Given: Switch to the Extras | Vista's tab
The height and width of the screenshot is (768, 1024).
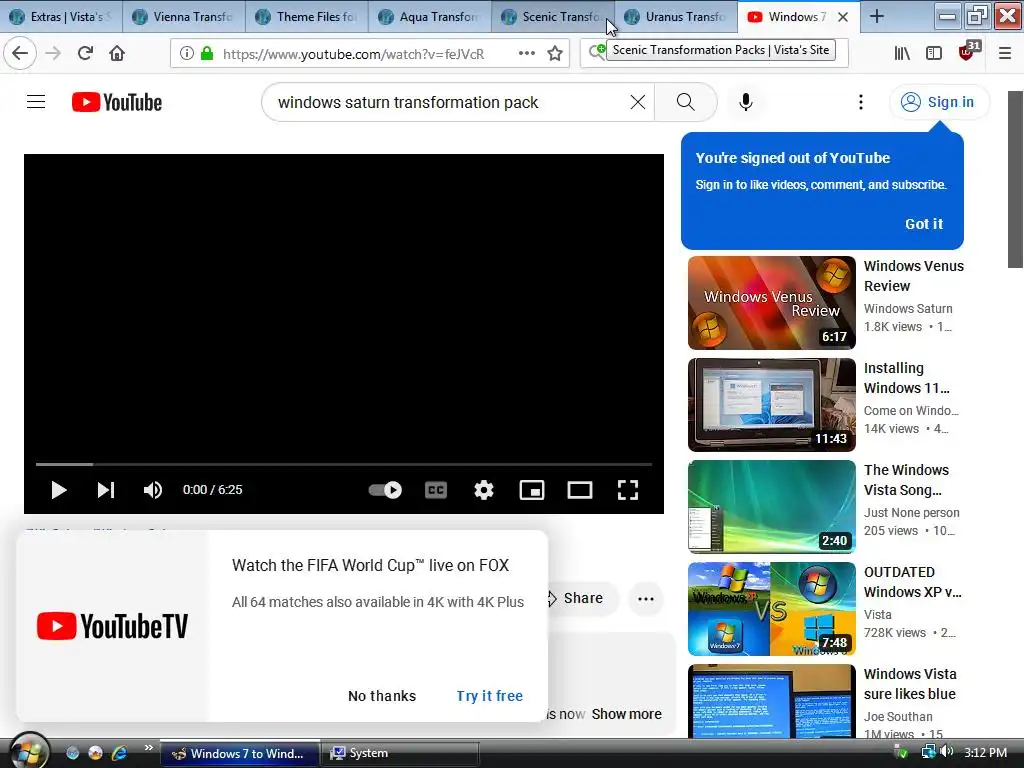Looking at the screenshot, I should click(61, 17).
